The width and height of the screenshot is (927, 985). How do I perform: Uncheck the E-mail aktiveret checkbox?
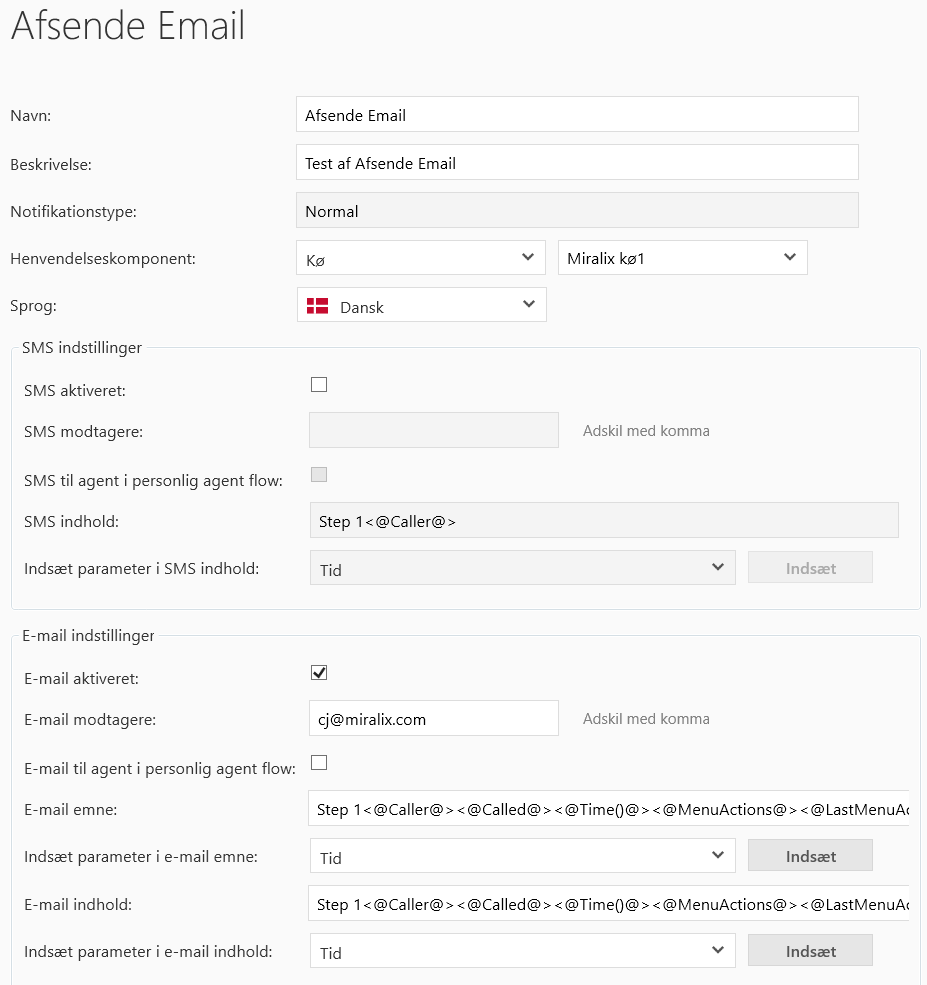coord(319,673)
